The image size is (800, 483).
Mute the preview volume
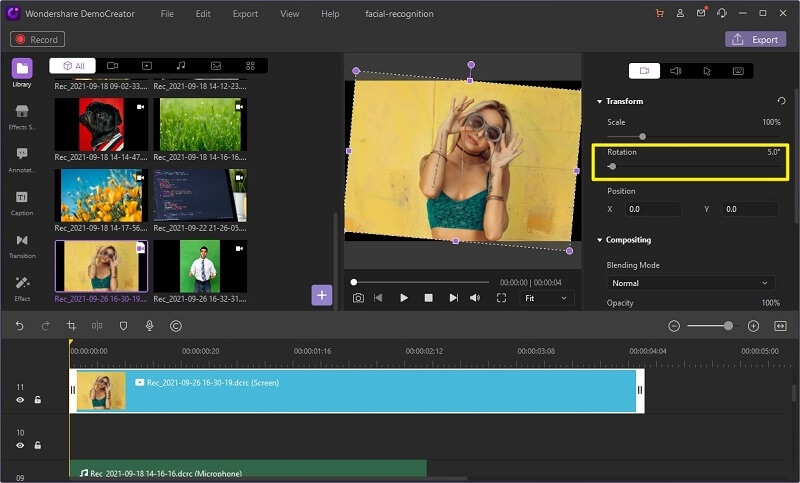click(x=475, y=298)
